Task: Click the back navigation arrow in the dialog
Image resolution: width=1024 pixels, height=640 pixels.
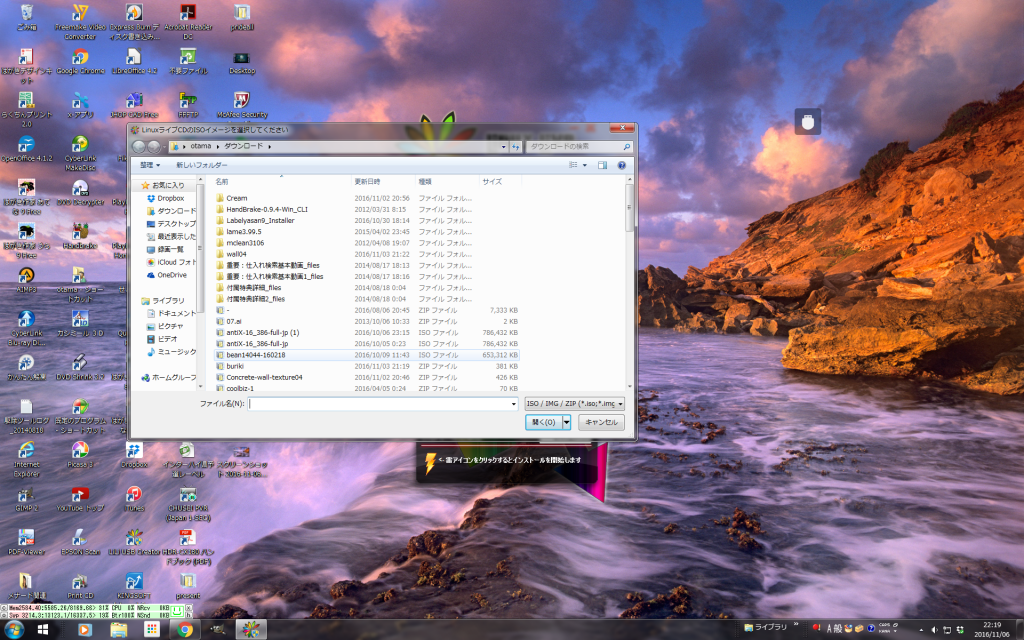Action: (141, 146)
